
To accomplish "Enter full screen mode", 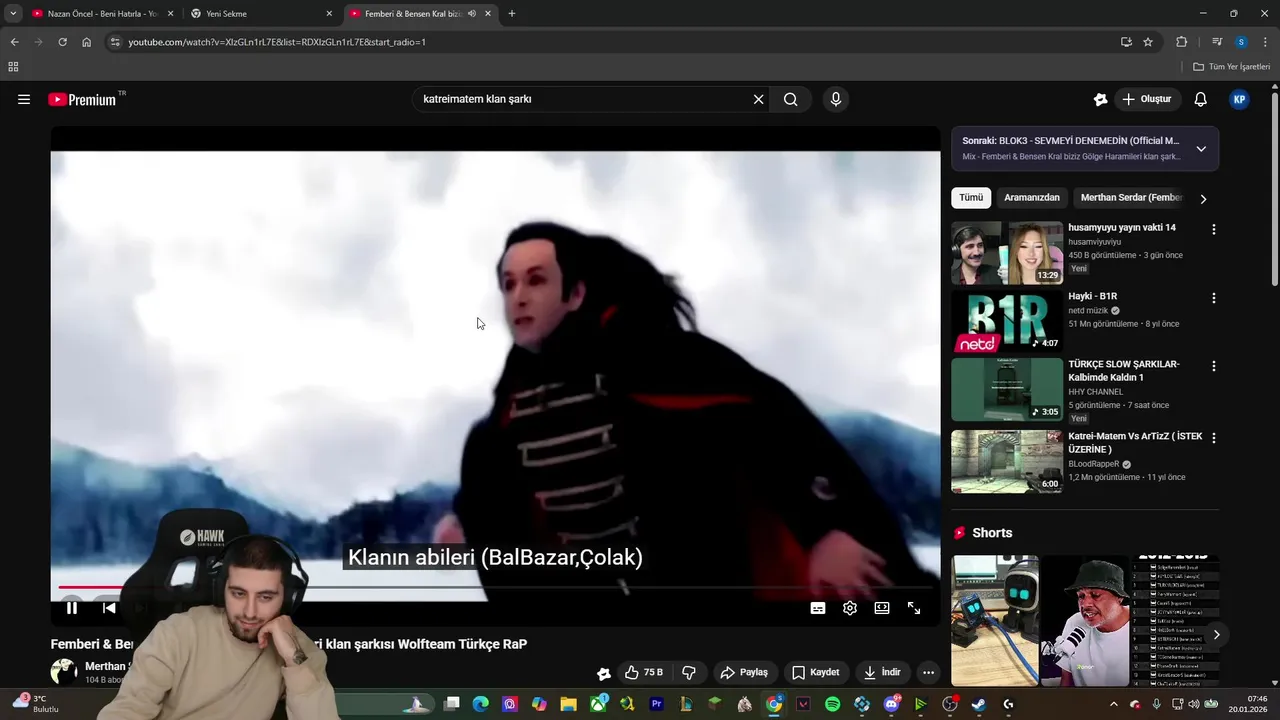I will [914, 608].
